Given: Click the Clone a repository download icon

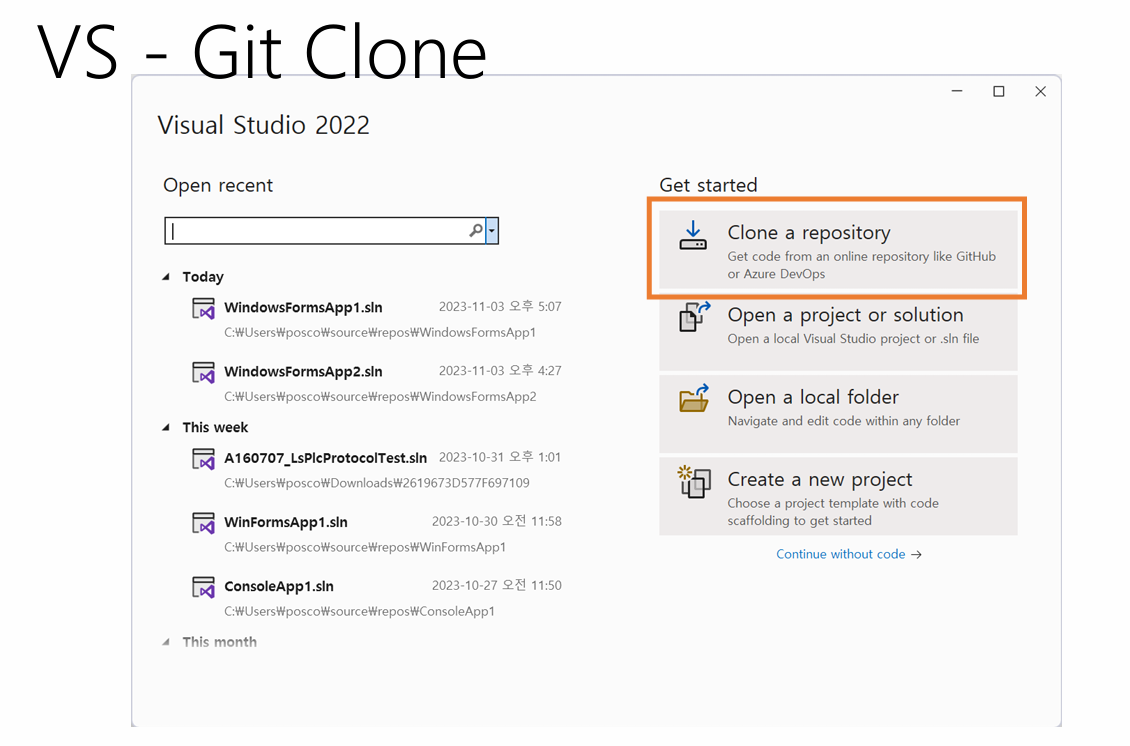Looking at the screenshot, I should click(x=693, y=236).
